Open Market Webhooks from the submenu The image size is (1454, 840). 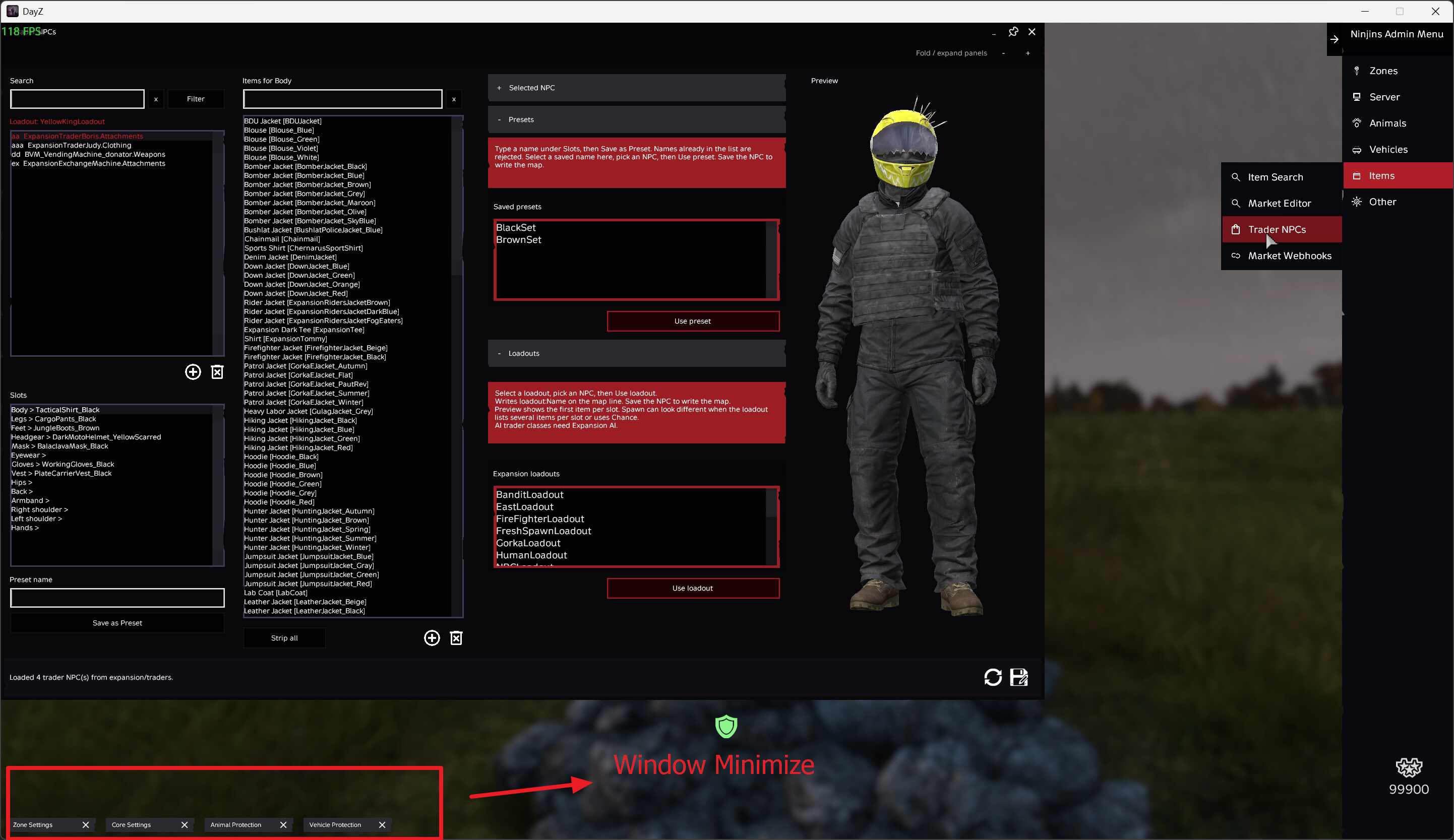1282,256
